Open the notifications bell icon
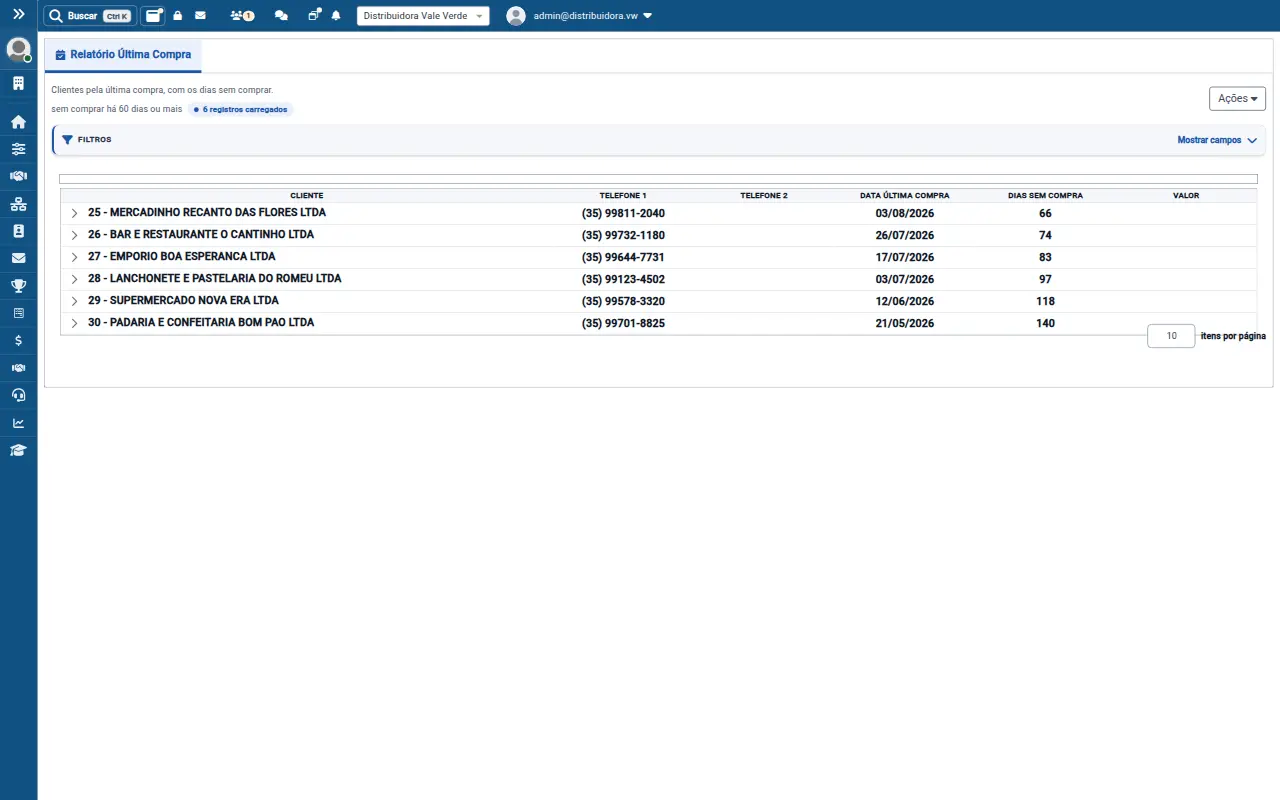Viewport: 1280px width, 800px height. pos(336,16)
